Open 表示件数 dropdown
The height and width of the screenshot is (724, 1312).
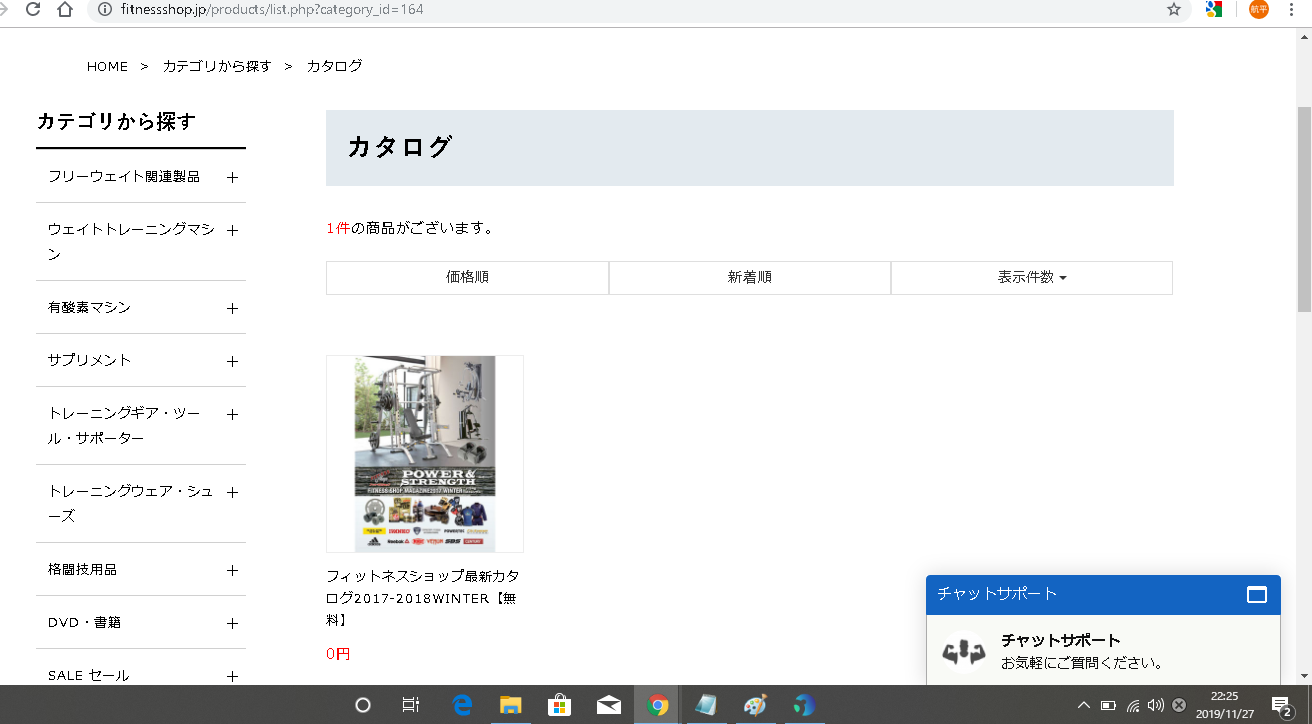pos(1032,278)
